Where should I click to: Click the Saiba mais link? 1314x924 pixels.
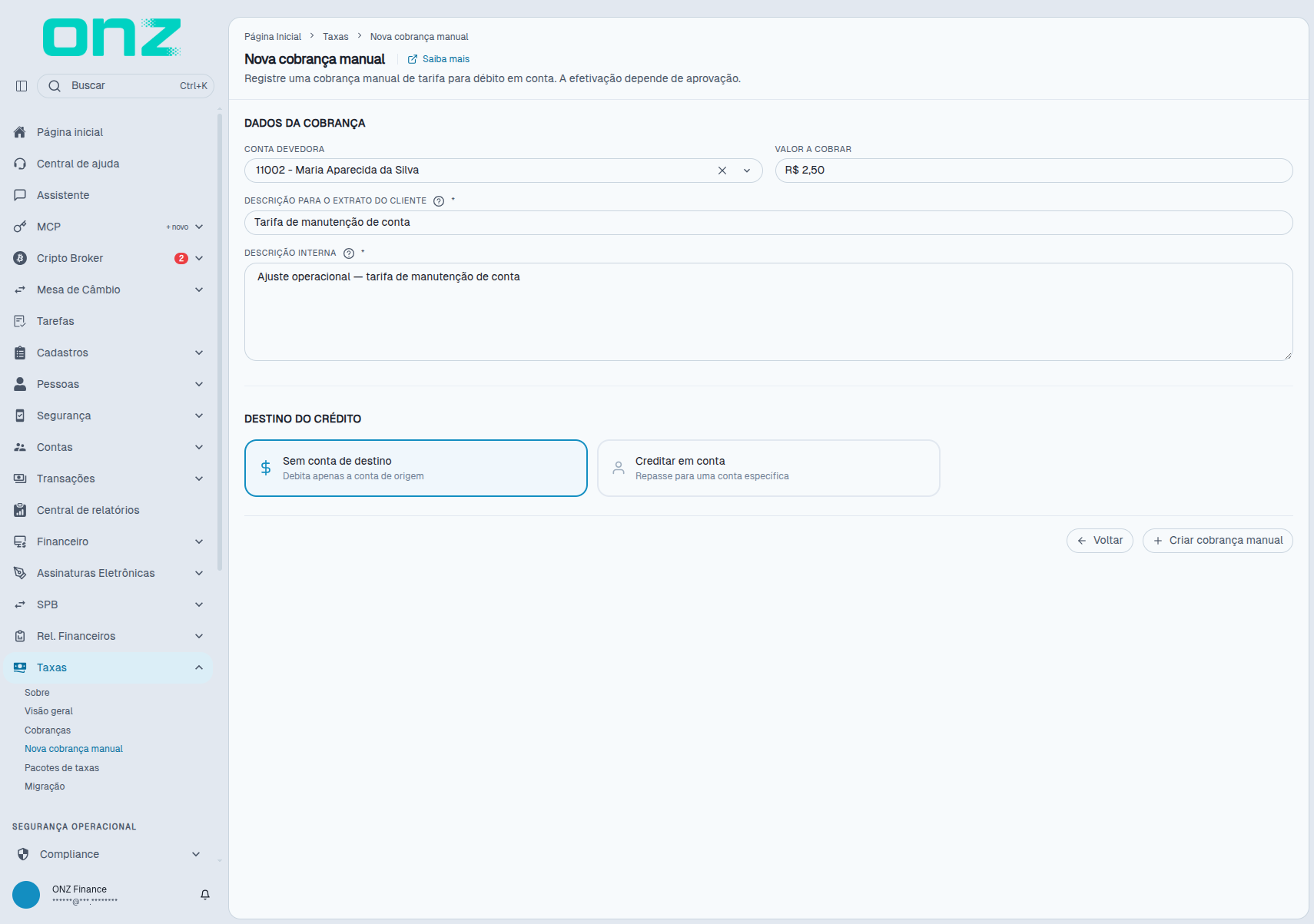pyautogui.click(x=439, y=59)
